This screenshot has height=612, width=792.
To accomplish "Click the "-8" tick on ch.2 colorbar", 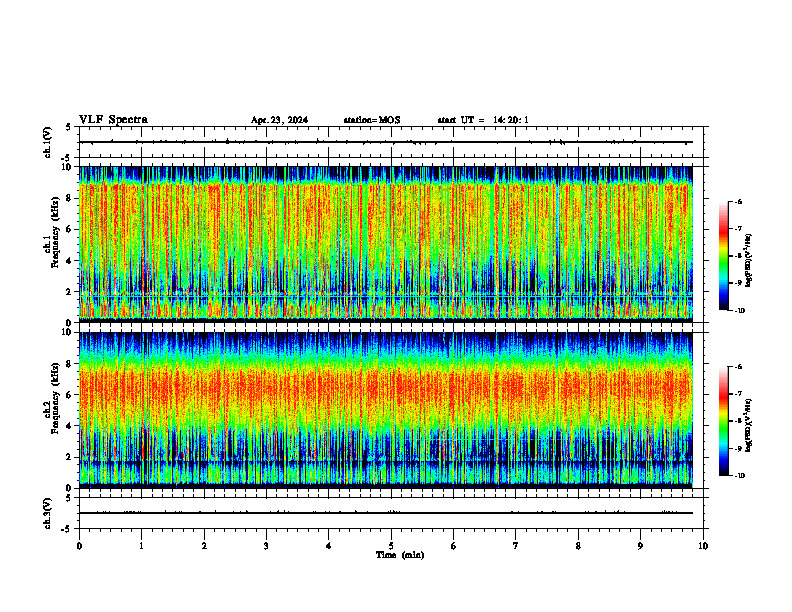I will 738,421.
